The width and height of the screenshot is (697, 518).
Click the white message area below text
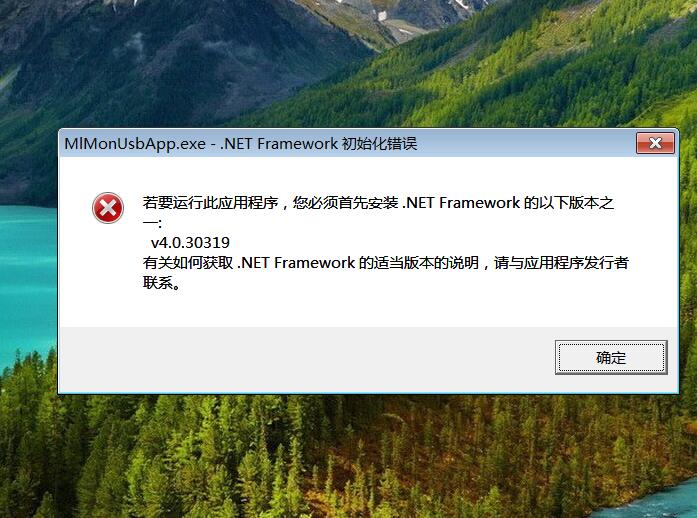click(x=368, y=309)
